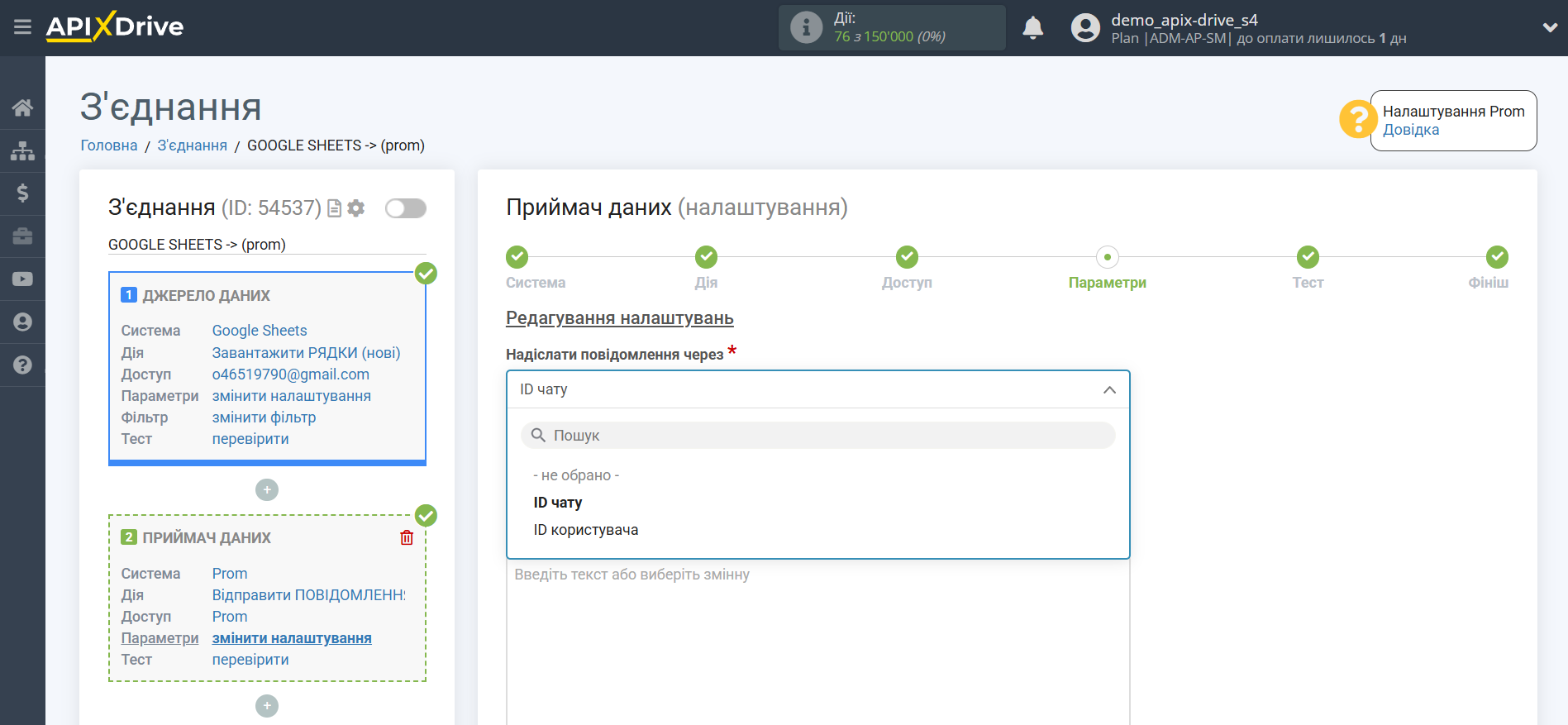Open the YouTube video sidebar icon

22,279
